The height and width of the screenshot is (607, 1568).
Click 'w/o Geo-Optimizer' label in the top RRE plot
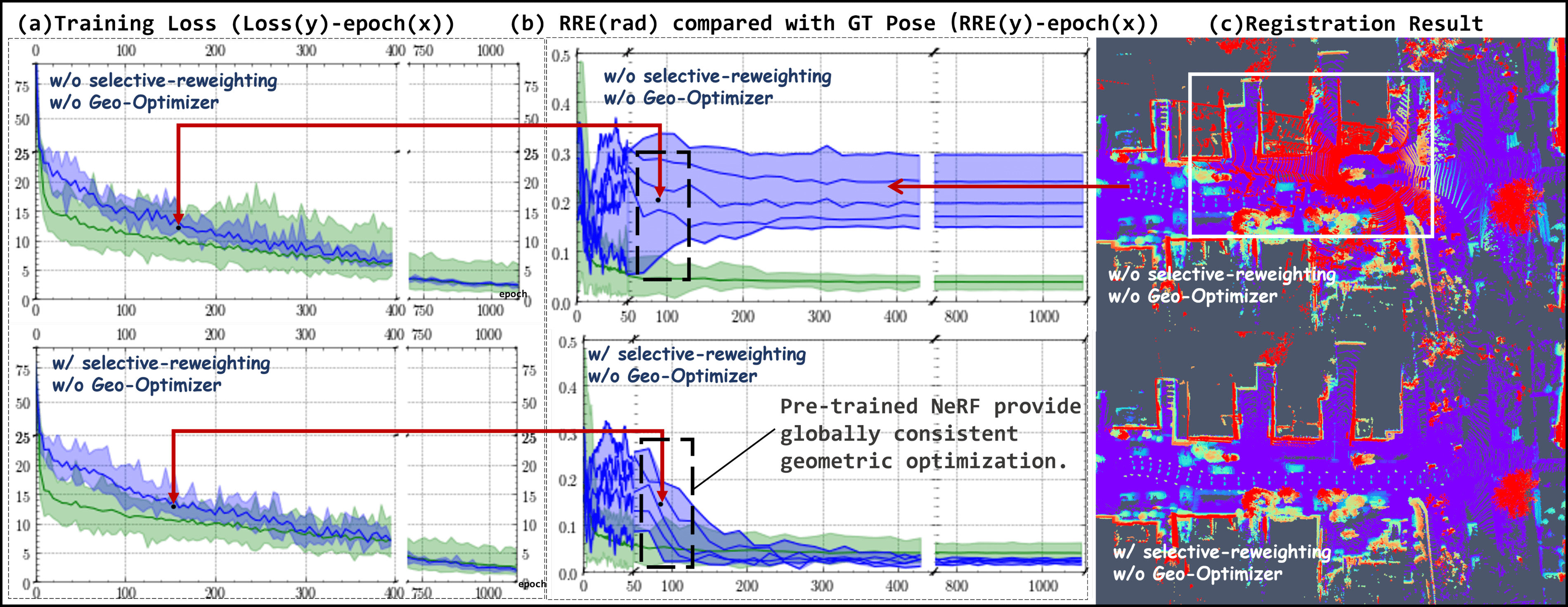(x=688, y=99)
